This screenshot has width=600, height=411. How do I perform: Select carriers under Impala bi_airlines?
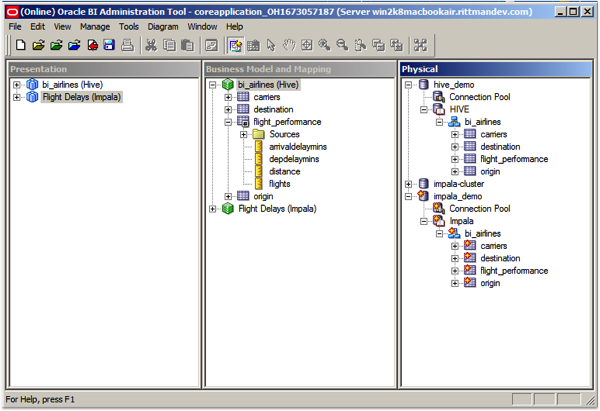(494, 246)
